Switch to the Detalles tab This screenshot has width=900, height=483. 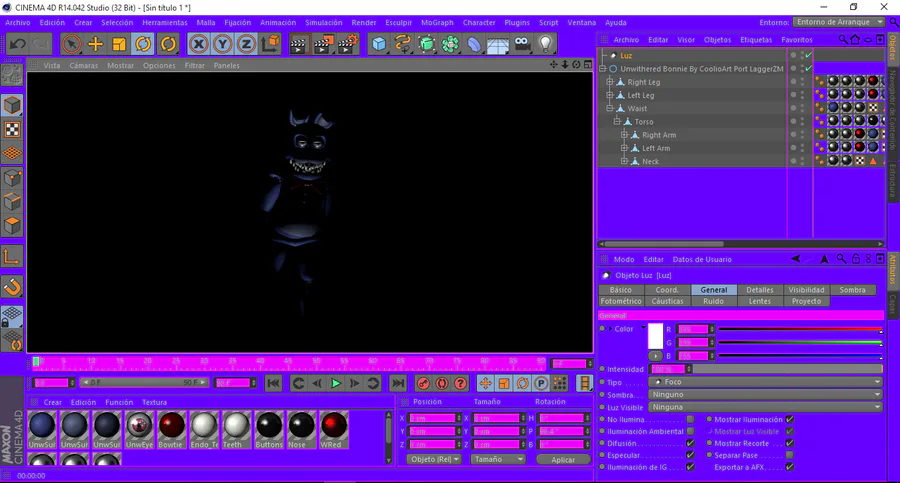(x=759, y=290)
